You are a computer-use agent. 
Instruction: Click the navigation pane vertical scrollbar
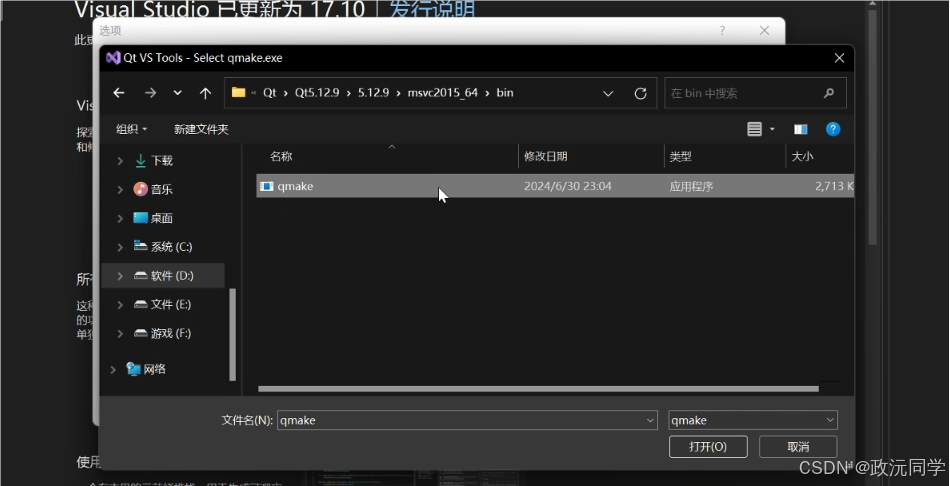pos(233,335)
